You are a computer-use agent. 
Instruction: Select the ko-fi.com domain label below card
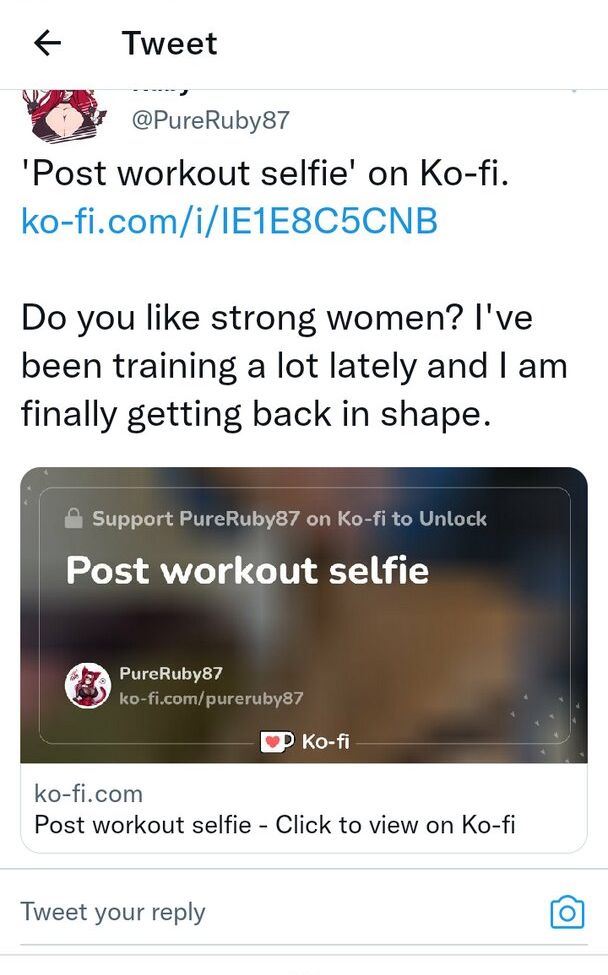[x=88, y=794]
